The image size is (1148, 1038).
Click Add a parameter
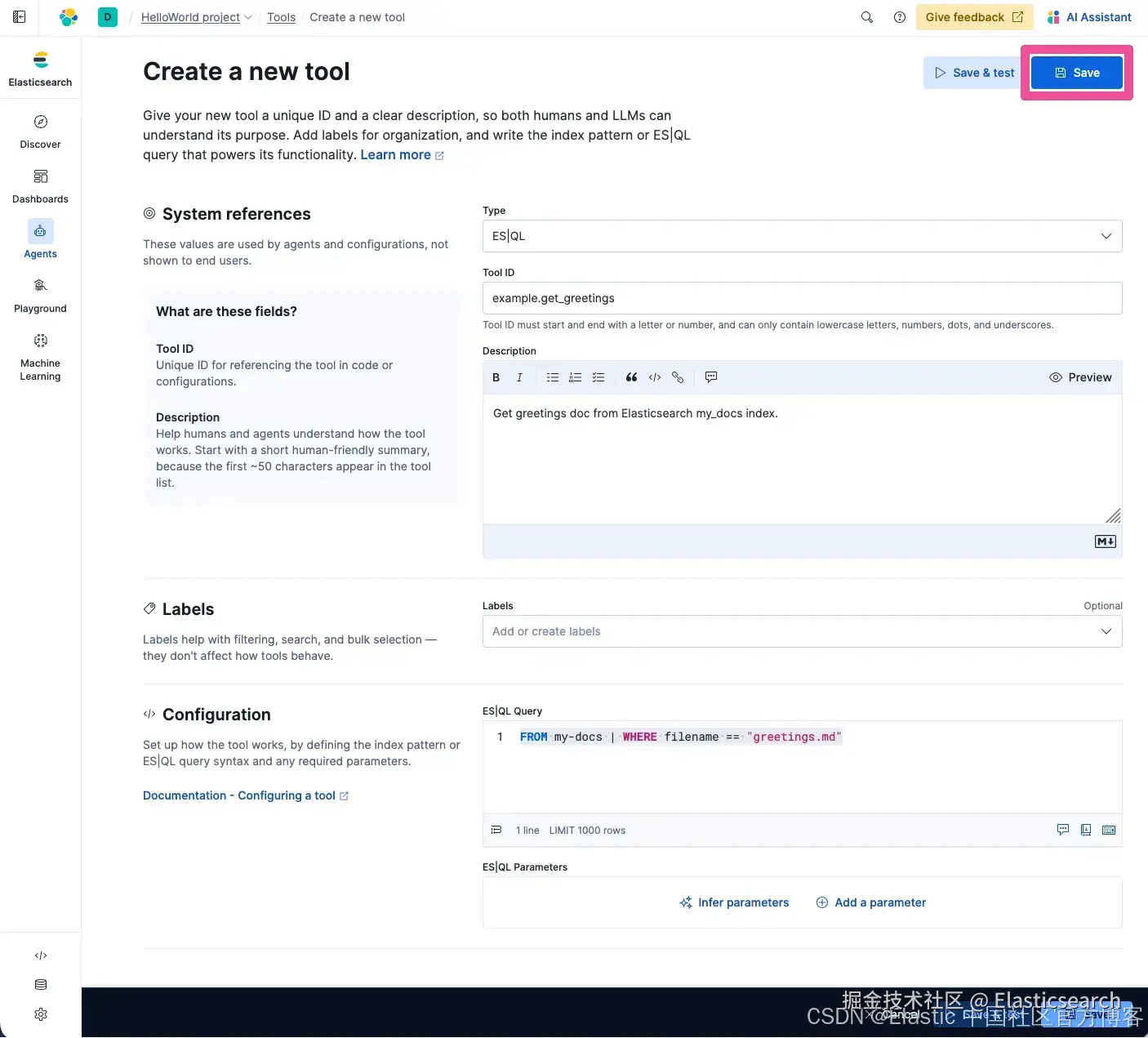click(871, 902)
